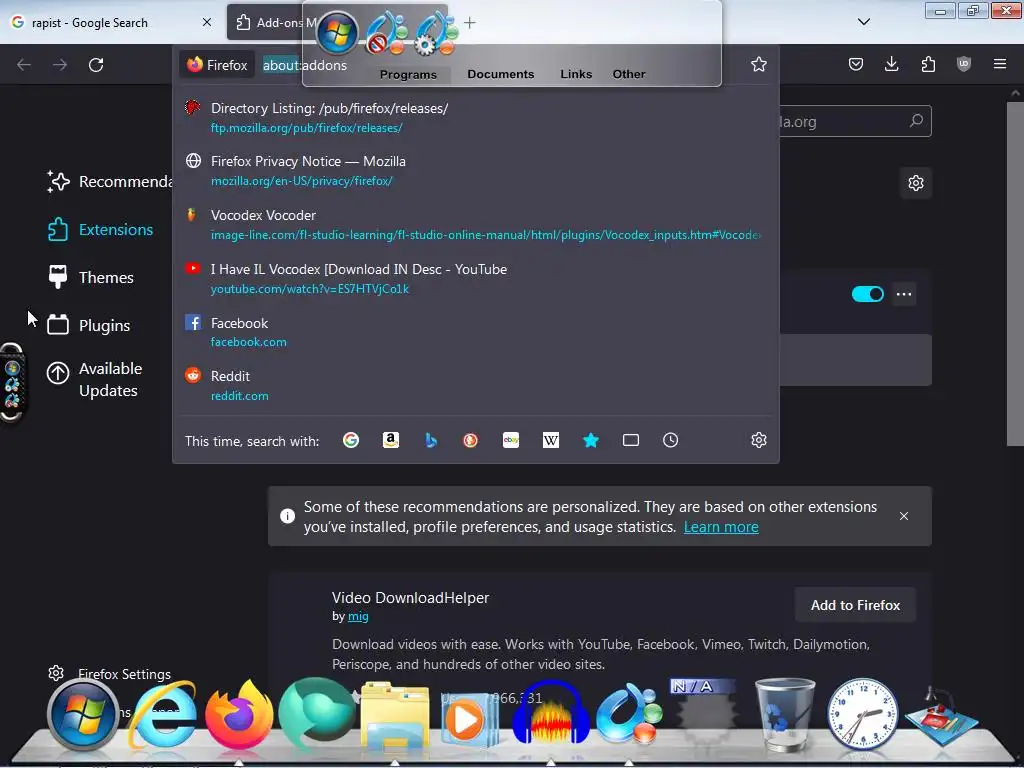
Task: Switch to the rapist - Google Search tab
Action: [x=111, y=22]
